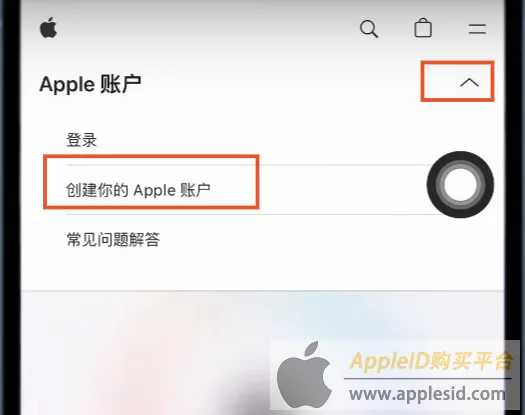Click the gray Apple logo in the watermark
525x415 pixels.
tap(304, 375)
